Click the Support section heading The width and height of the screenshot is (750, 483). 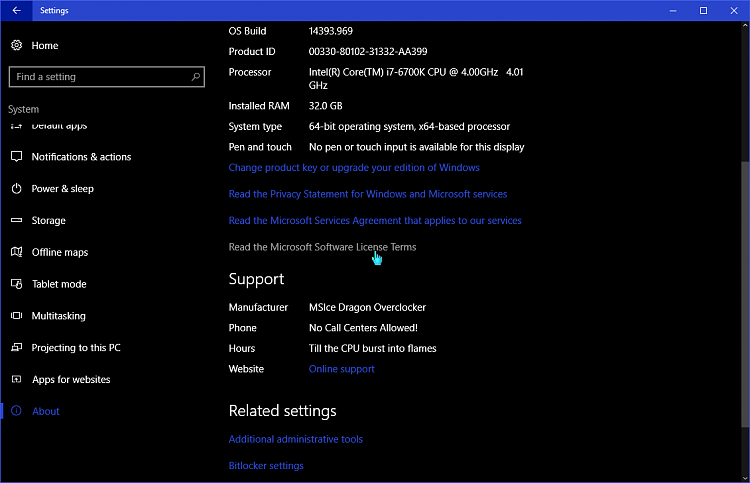(256, 279)
